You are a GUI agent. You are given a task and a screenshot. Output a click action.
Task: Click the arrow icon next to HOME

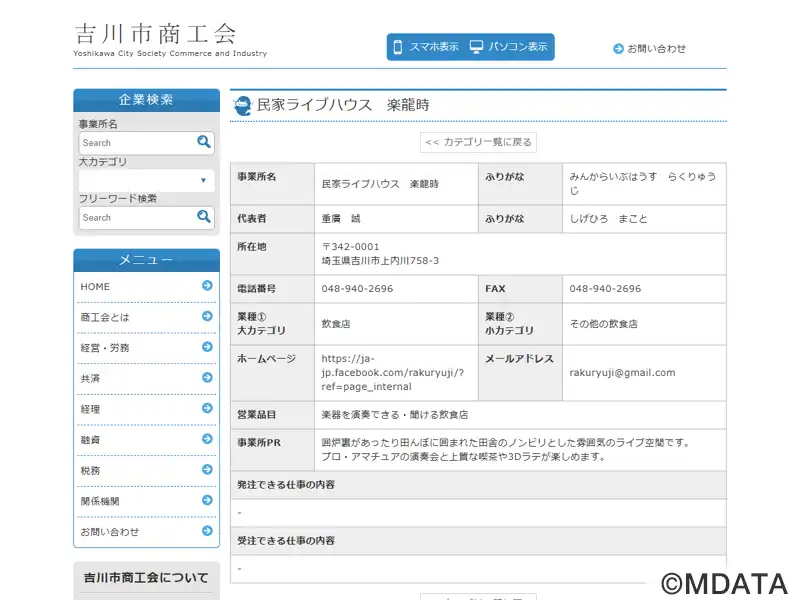pyautogui.click(x=207, y=286)
